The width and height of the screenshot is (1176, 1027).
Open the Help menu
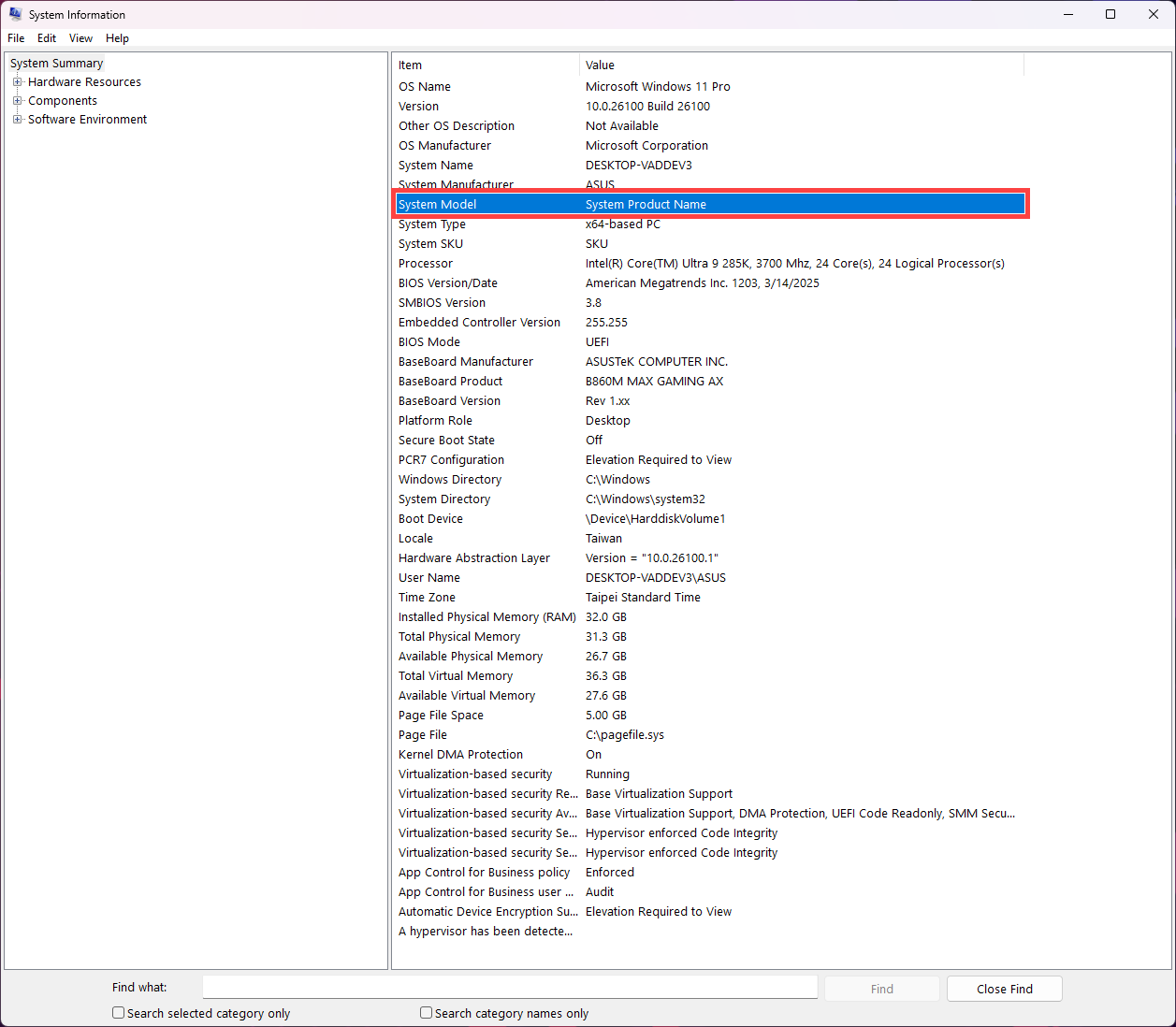pyautogui.click(x=117, y=38)
